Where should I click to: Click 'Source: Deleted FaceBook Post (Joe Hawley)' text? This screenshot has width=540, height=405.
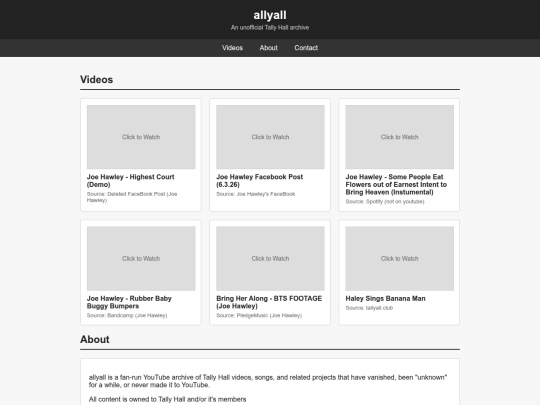[x=132, y=197]
